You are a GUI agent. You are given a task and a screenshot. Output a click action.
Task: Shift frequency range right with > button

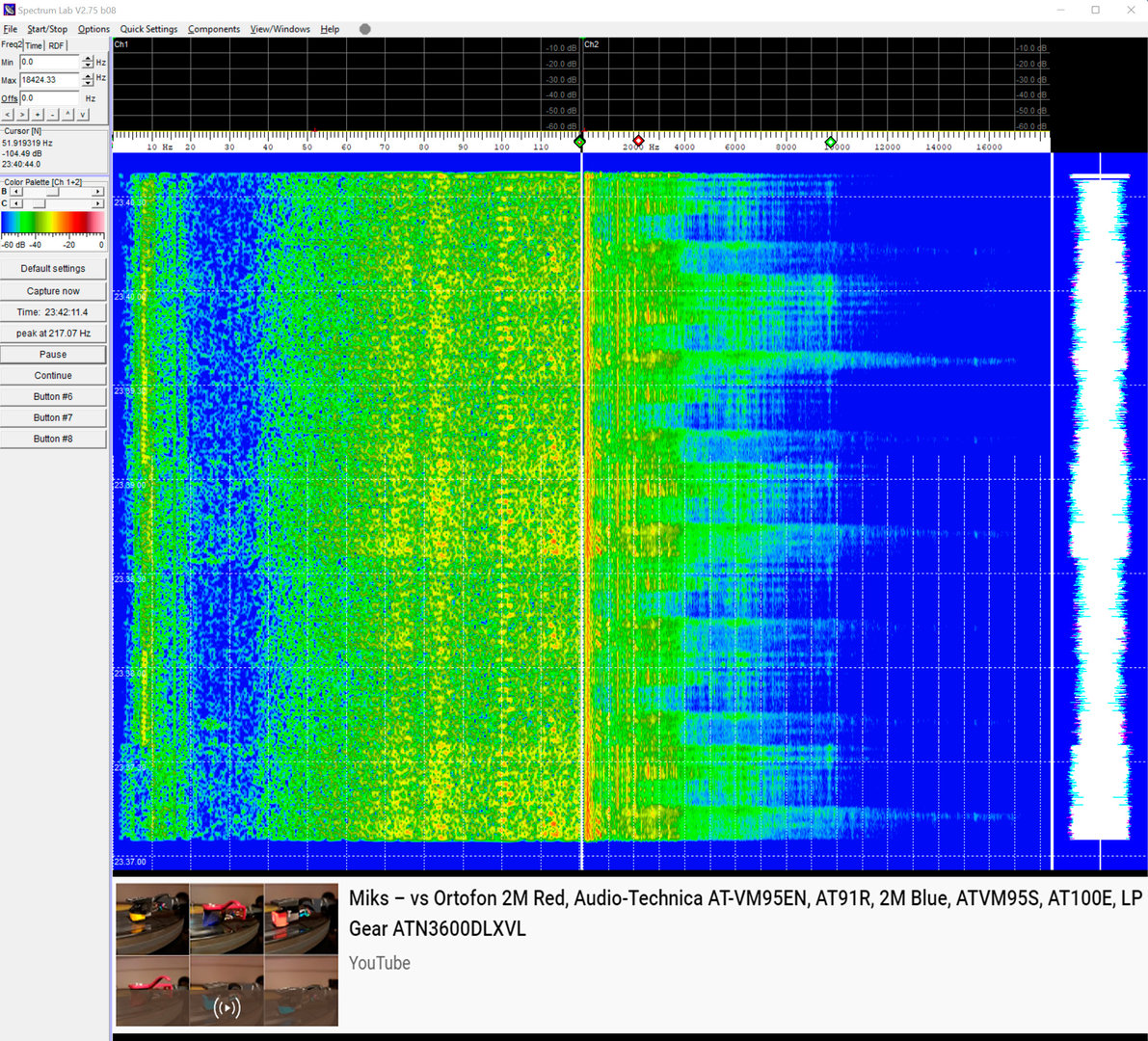(22, 114)
